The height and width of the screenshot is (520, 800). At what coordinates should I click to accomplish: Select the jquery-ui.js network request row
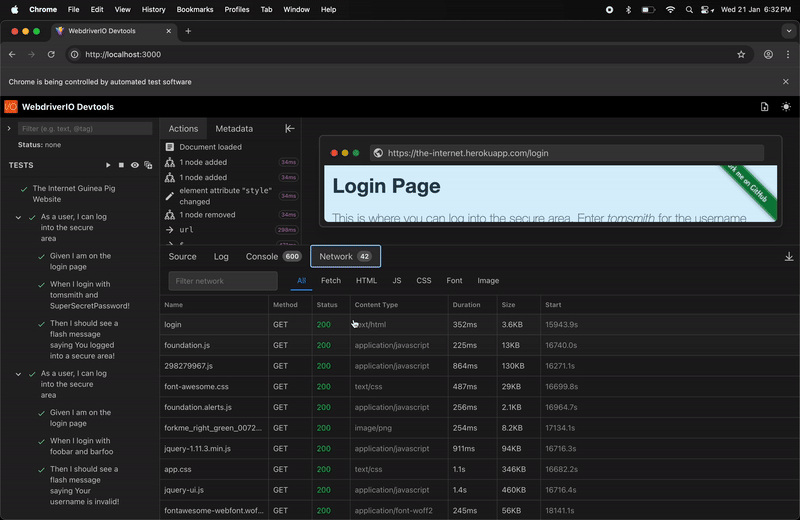pos(184,490)
